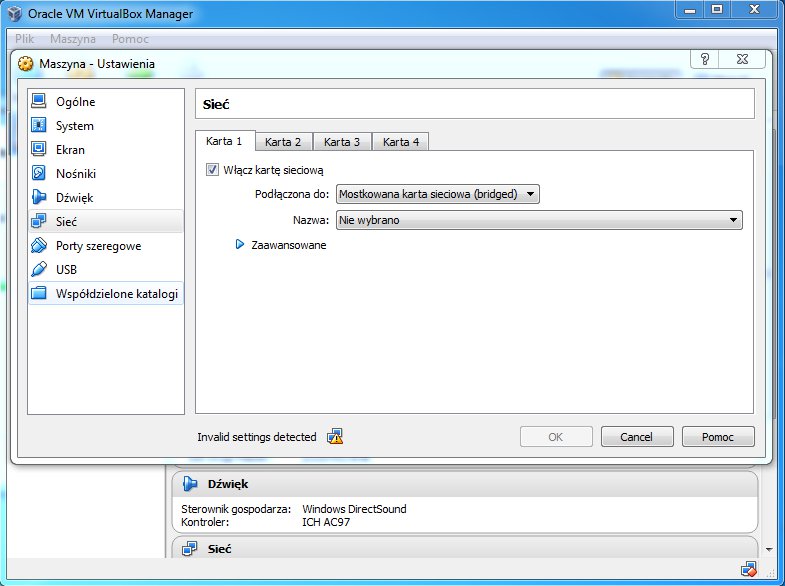Open the Ogólne settings category

106,102
